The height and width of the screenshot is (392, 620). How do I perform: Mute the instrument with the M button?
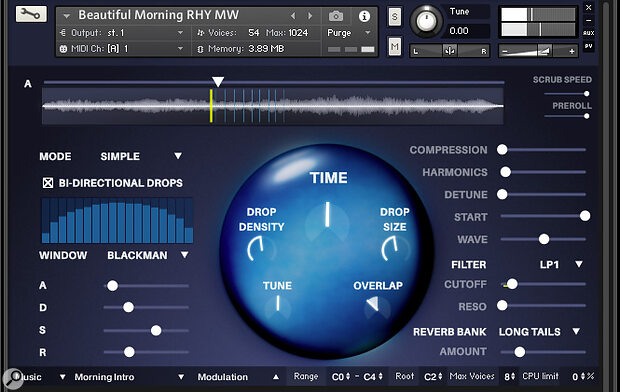click(x=394, y=47)
